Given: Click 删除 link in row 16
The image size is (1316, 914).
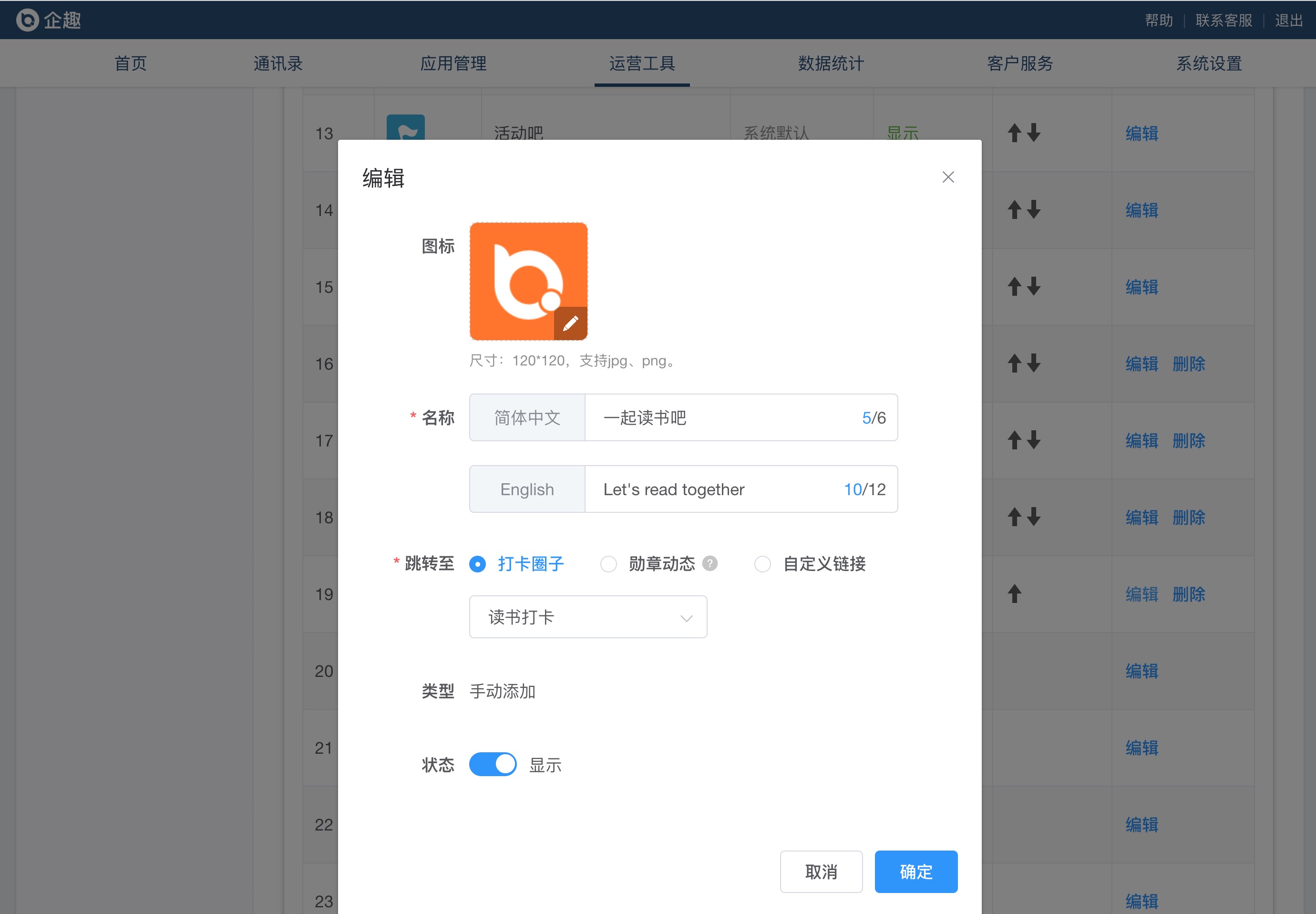Looking at the screenshot, I should pos(1188,364).
